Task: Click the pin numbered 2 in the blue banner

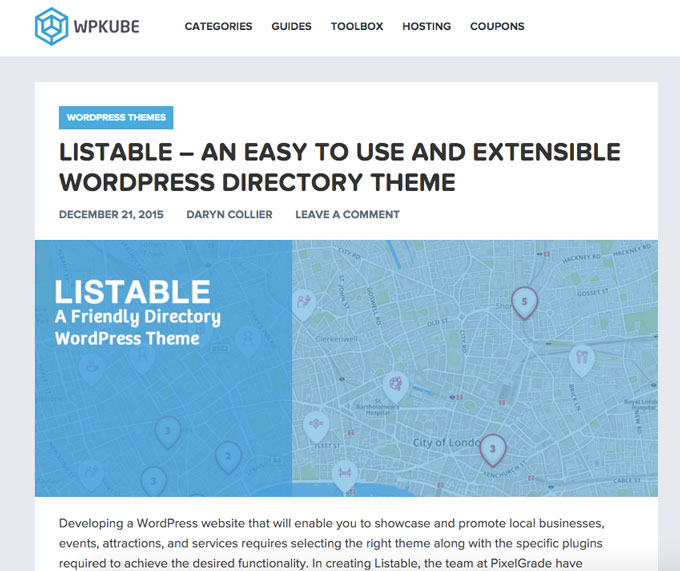Action: pos(228,457)
